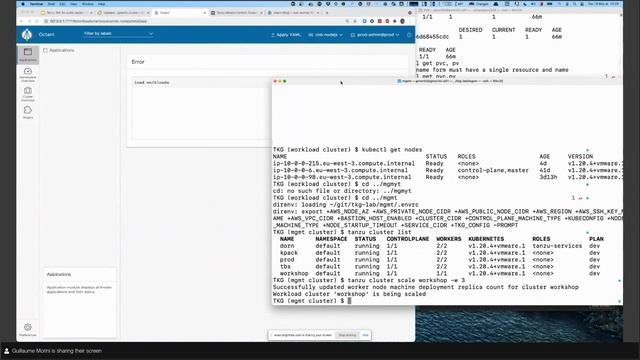Viewport: 640px width, 360px height.
Task: Click the Error heading in the Octant card
Action: click(x=138, y=62)
